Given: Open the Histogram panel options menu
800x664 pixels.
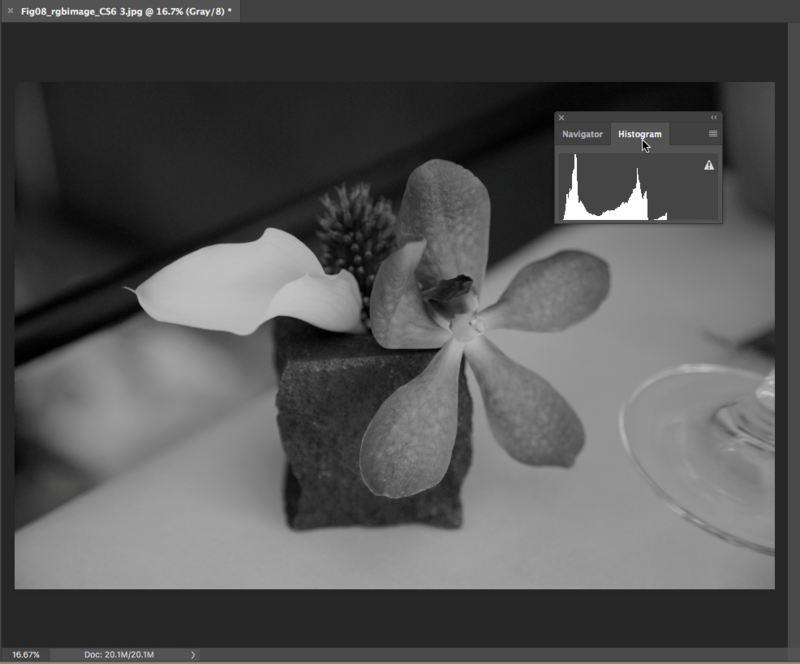Looking at the screenshot, I should [713, 134].
